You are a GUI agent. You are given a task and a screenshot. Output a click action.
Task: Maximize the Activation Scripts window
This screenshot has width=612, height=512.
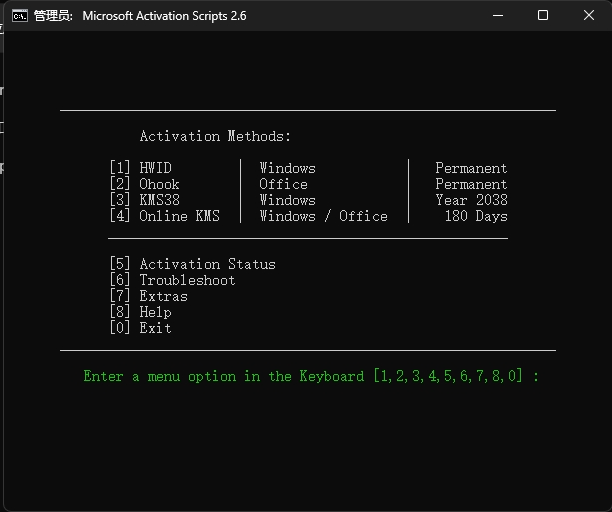543,16
